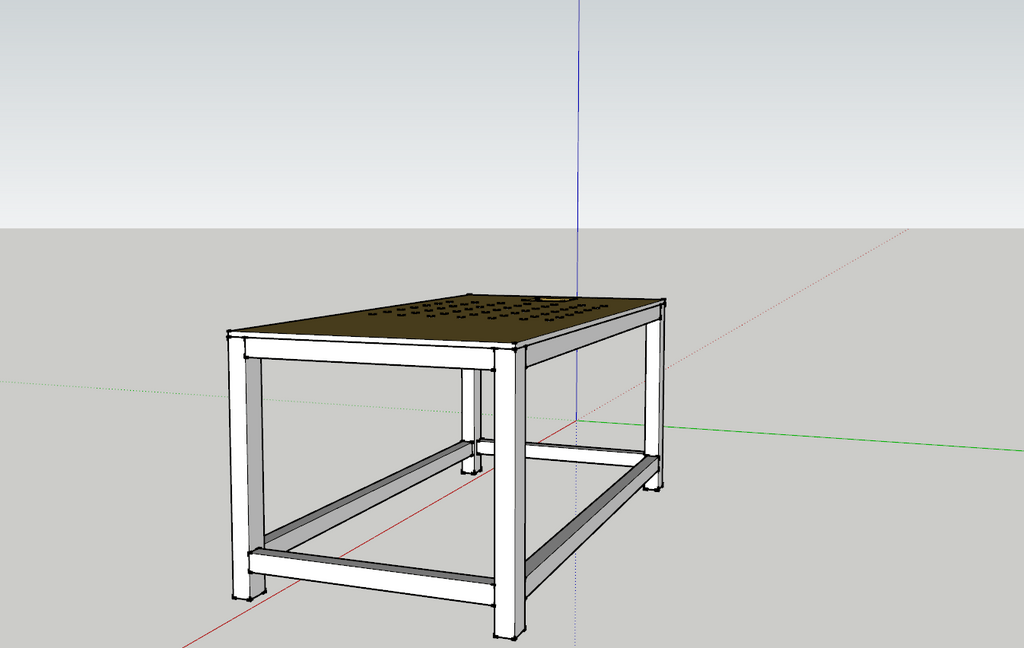Image resolution: width=1024 pixels, height=648 pixels.
Task: Select the right side lower stretcher rail
Action: coord(591,526)
